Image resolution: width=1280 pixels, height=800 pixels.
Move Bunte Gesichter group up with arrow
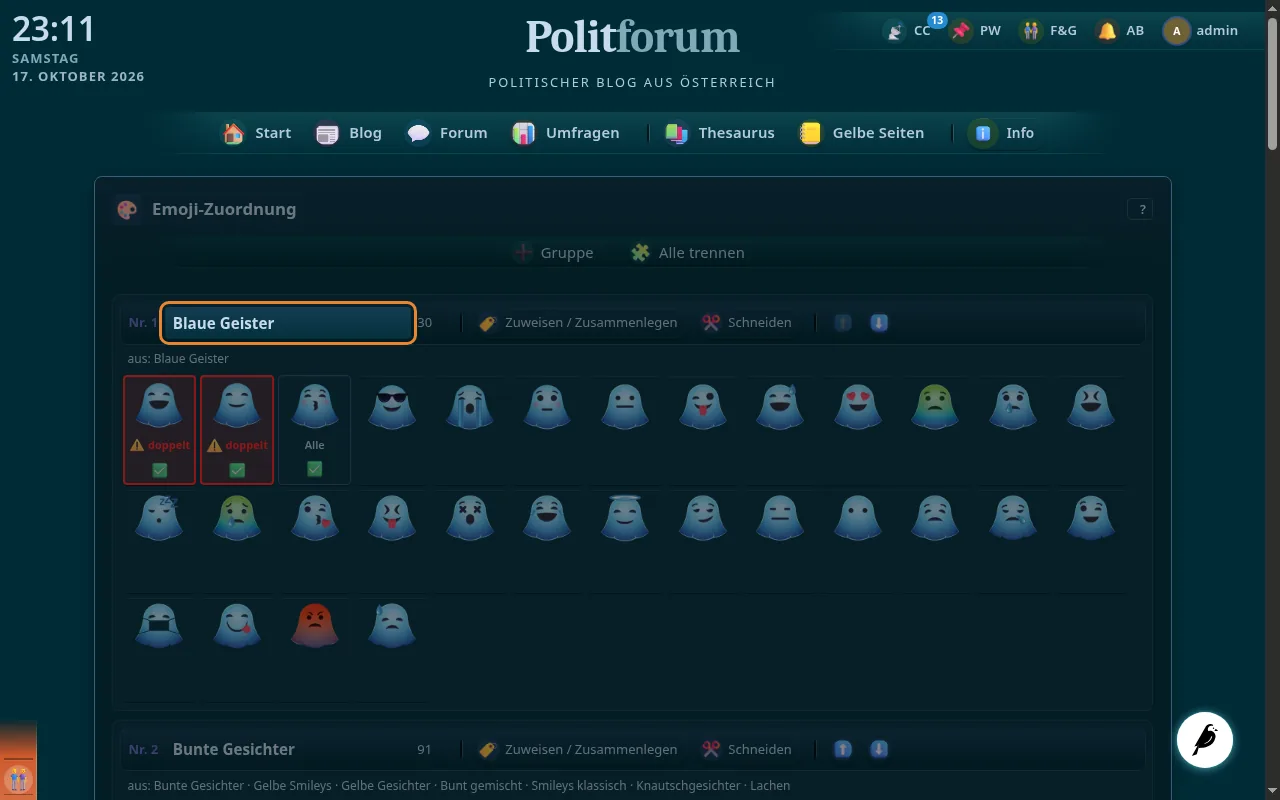(x=843, y=749)
